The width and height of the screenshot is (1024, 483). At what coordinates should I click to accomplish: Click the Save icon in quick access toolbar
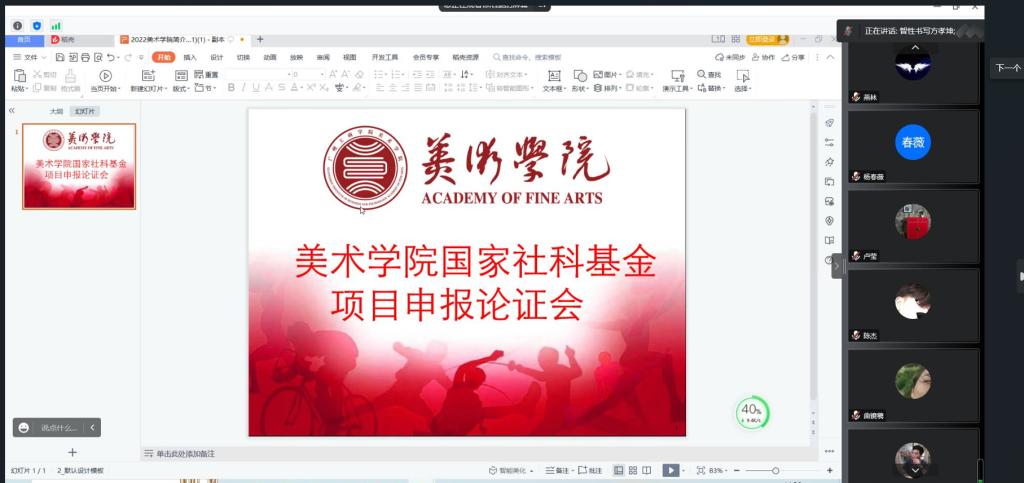click(x=60, y=57)
